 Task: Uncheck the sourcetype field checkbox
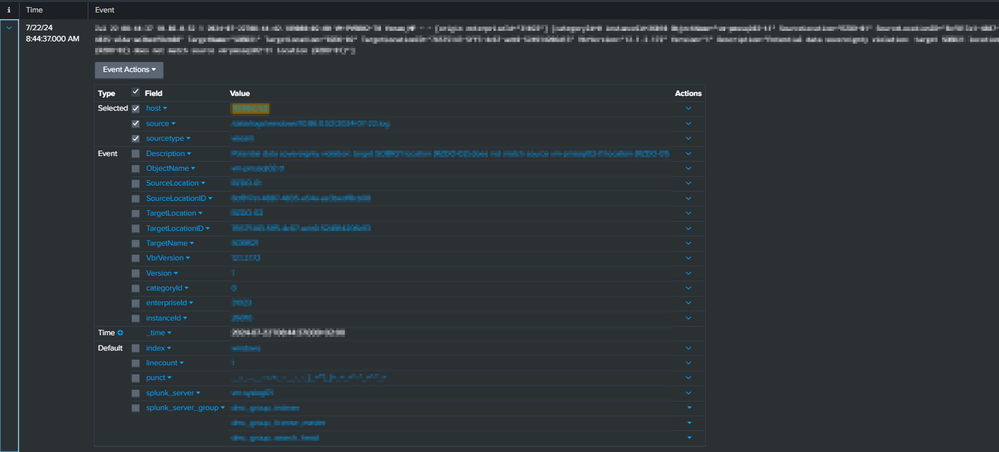135,138
